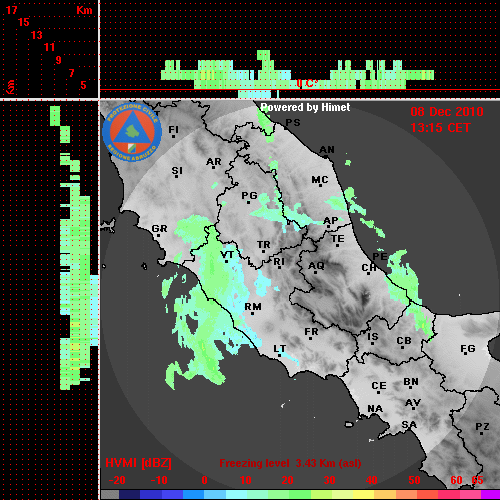This screenshot has width=500, height=500.
Task: Click the 13 km altitude label
Action: pyautogui.click(x=37, y=35)
